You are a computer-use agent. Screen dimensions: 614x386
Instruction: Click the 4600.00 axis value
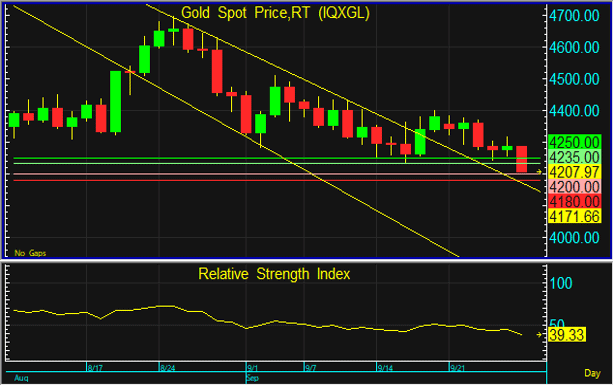point(574,47)
